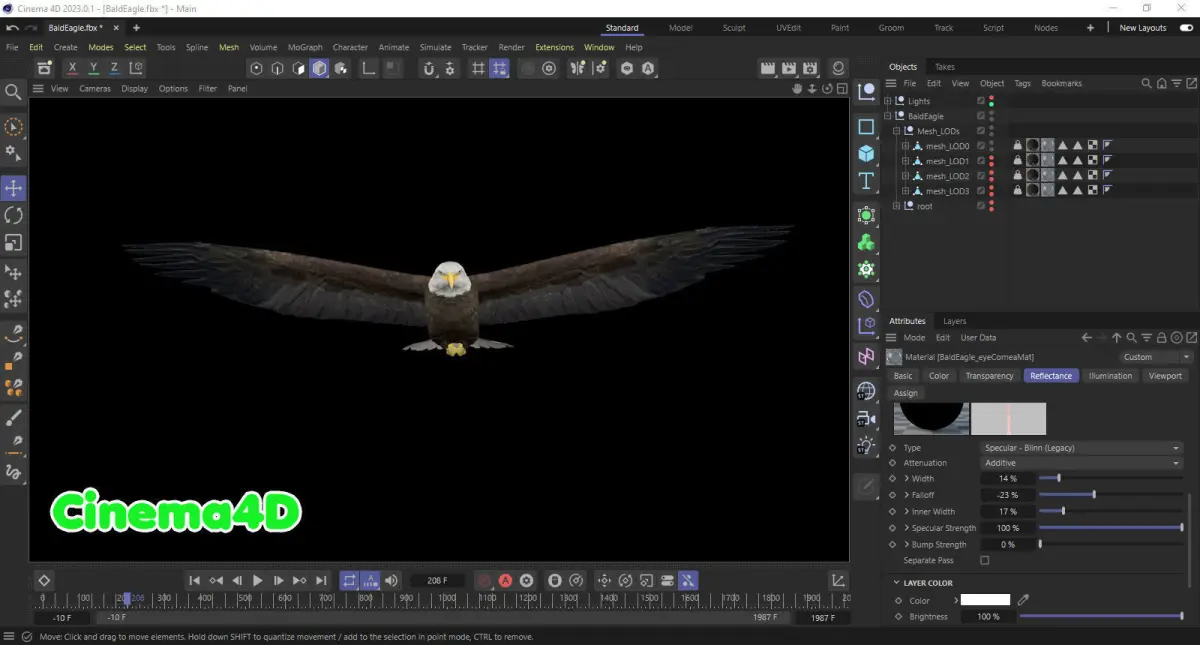Screen dimensions: 1200x645
Task: Toggle timeline loop playback mode
Action: (349, 580)
